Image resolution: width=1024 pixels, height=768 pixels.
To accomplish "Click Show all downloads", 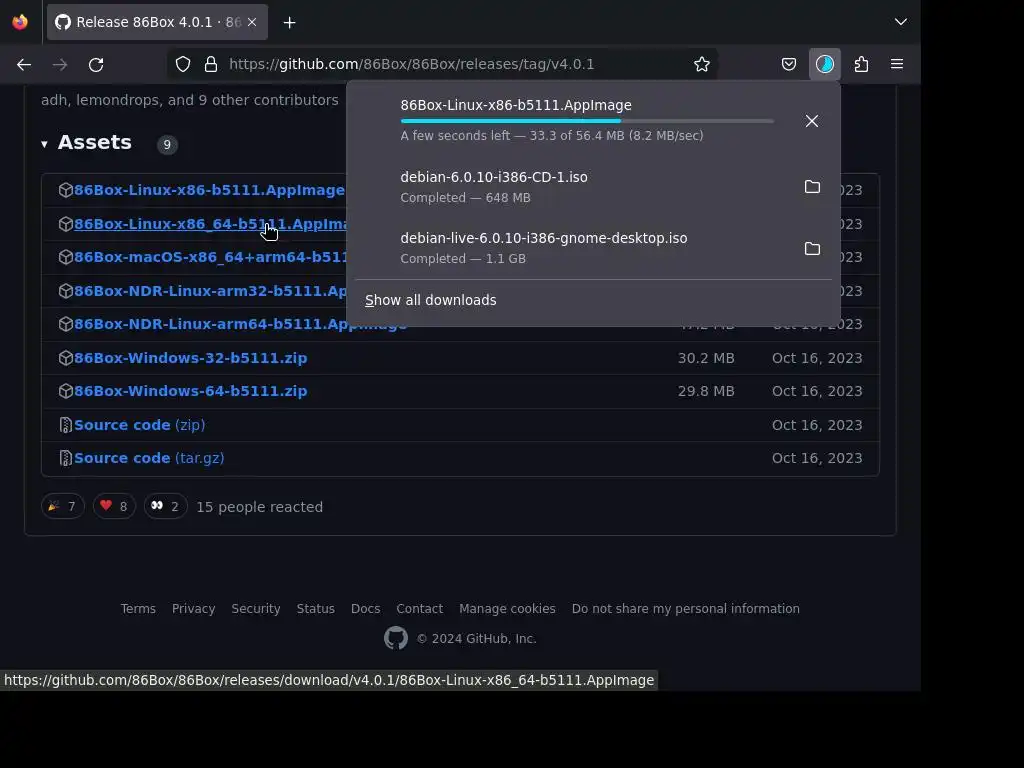I will coord(431,300).
